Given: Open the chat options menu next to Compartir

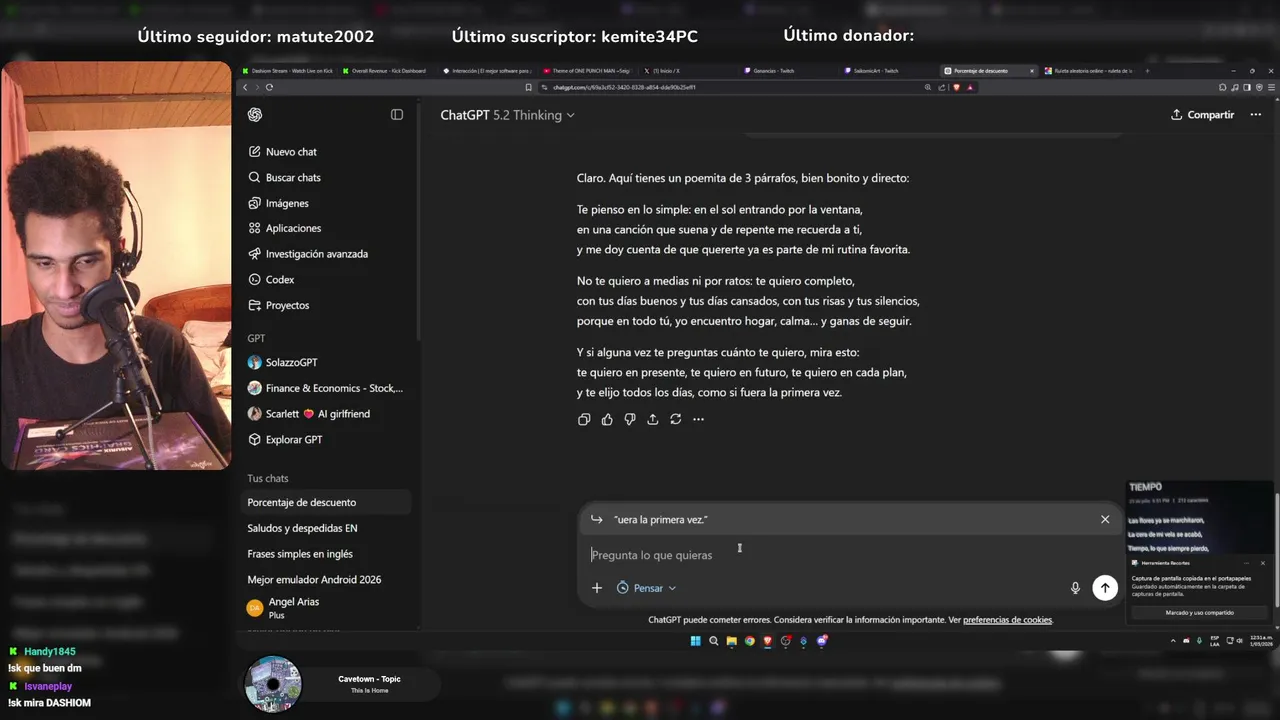Looking at the screenshot, I should (x=1256, y=115).
